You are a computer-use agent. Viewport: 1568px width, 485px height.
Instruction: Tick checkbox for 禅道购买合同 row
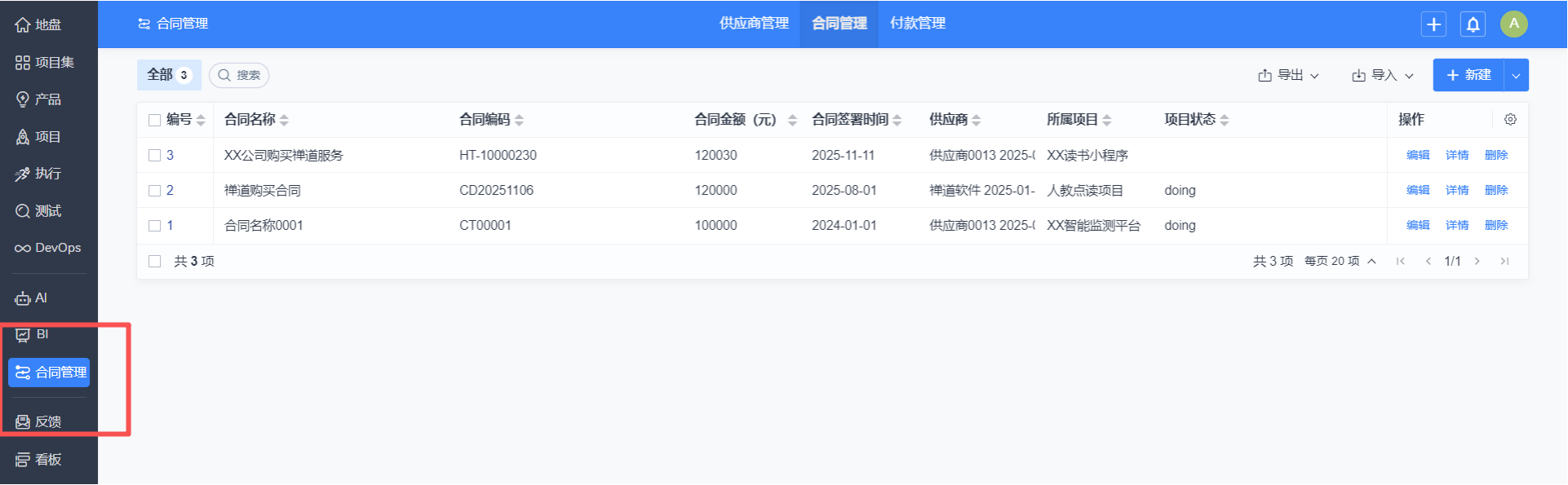154,191
